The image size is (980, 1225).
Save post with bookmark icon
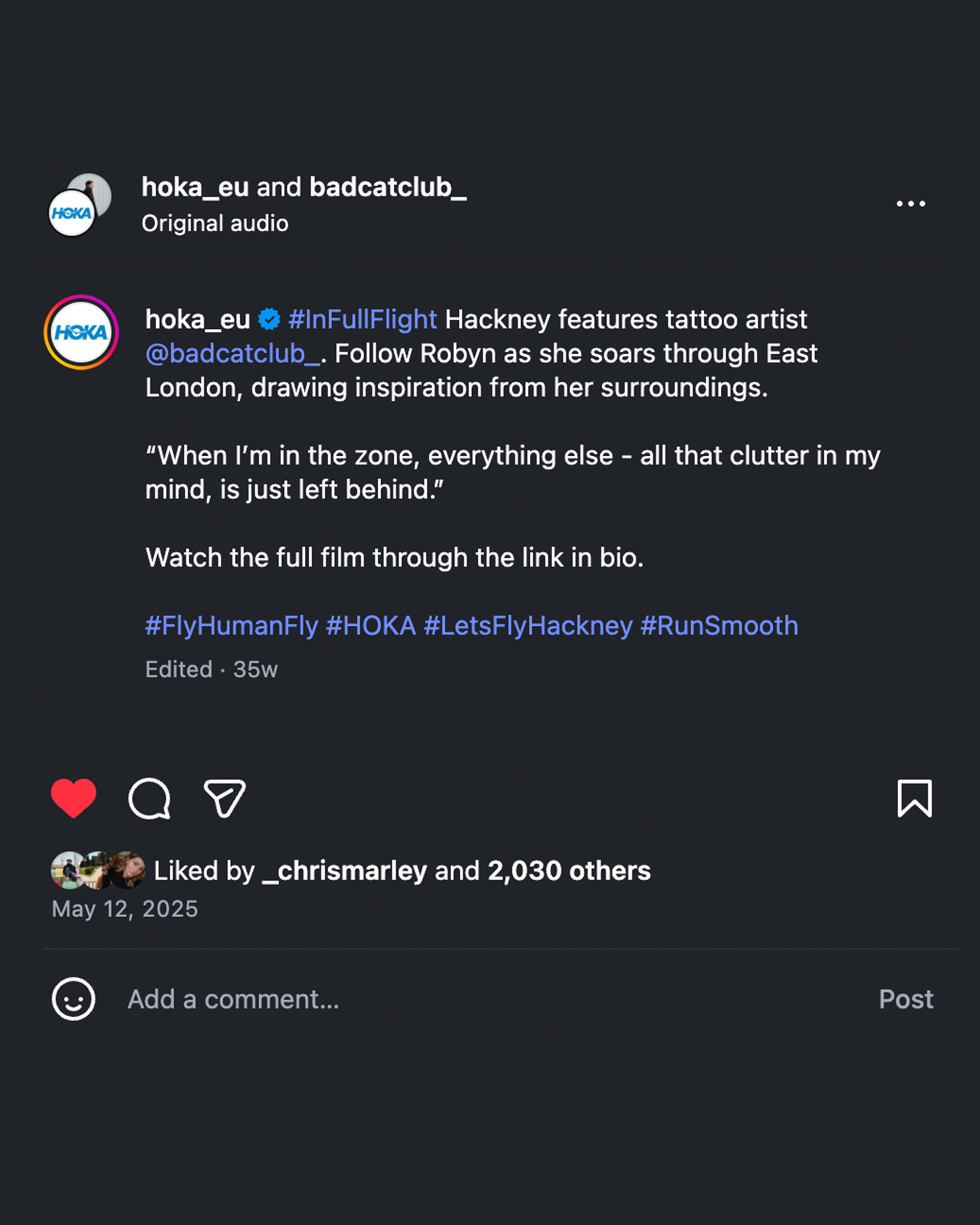(x=914, y=798)
